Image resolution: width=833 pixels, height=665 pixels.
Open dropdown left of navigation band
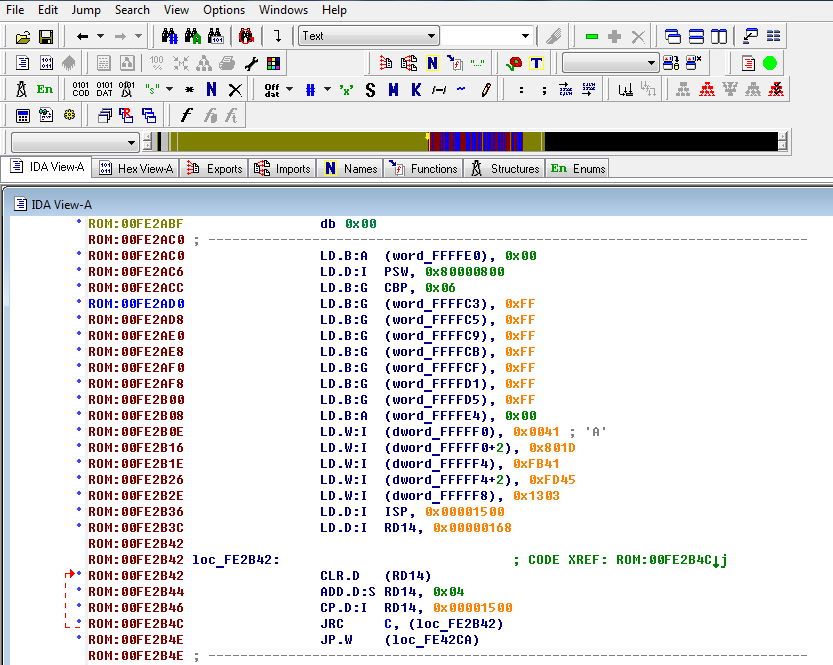pyautogui.click(x=131, y=142)
